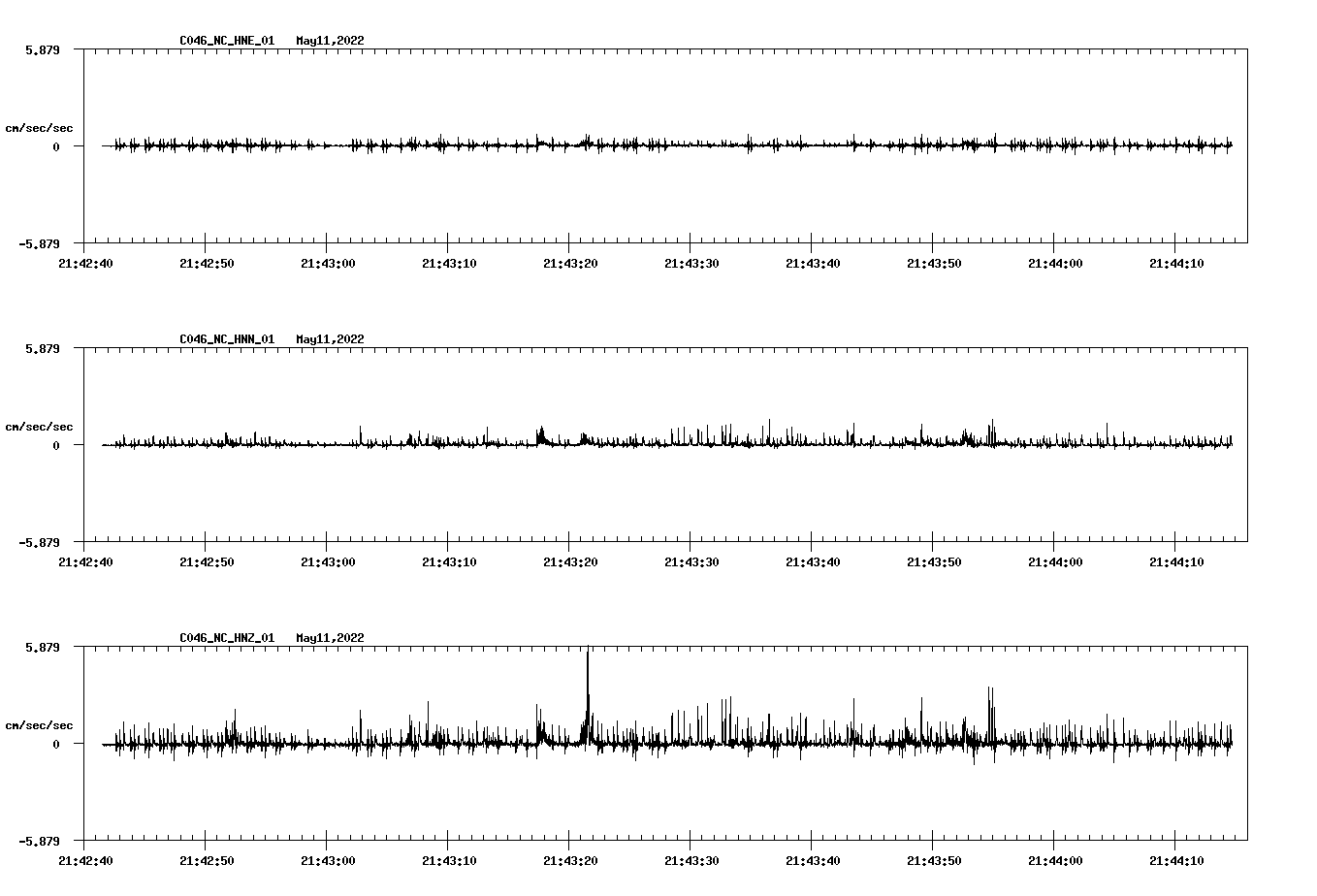Viewport: 1317px width, 896px height.
Task: Click the 5.879 upper limit on the HNE chart
Action: [x=43, y=49]
